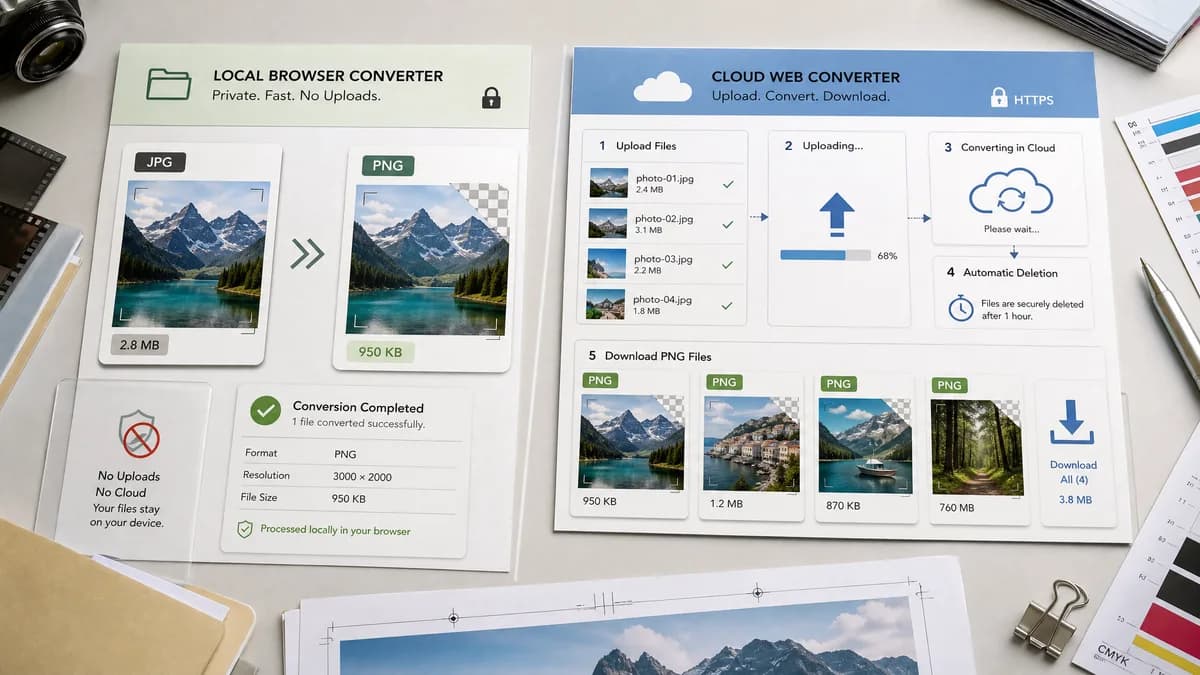1200x675 pixels.
Task: Open the forest path PNG download thumbnail
Action: (977, 447)
